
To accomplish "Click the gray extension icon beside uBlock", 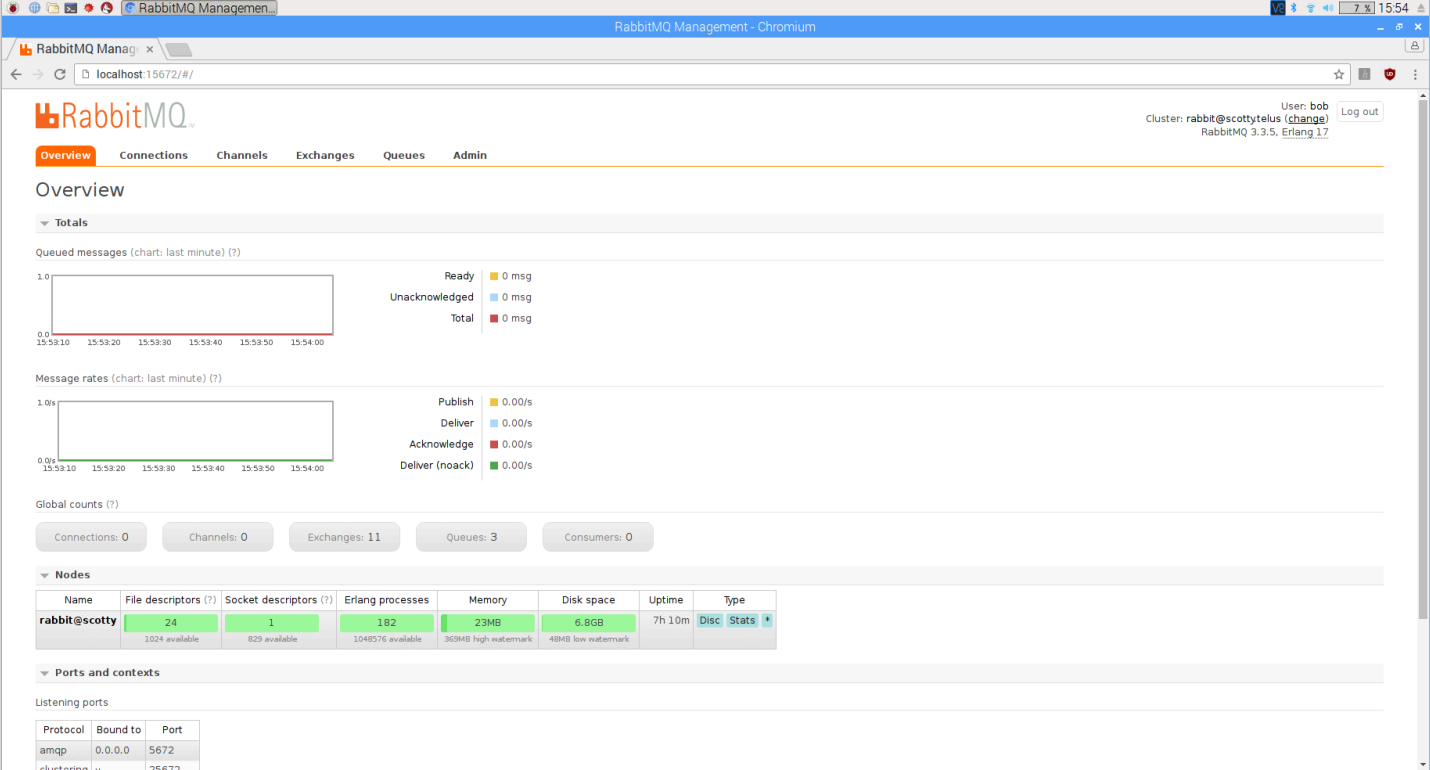I will [1365, 74].
